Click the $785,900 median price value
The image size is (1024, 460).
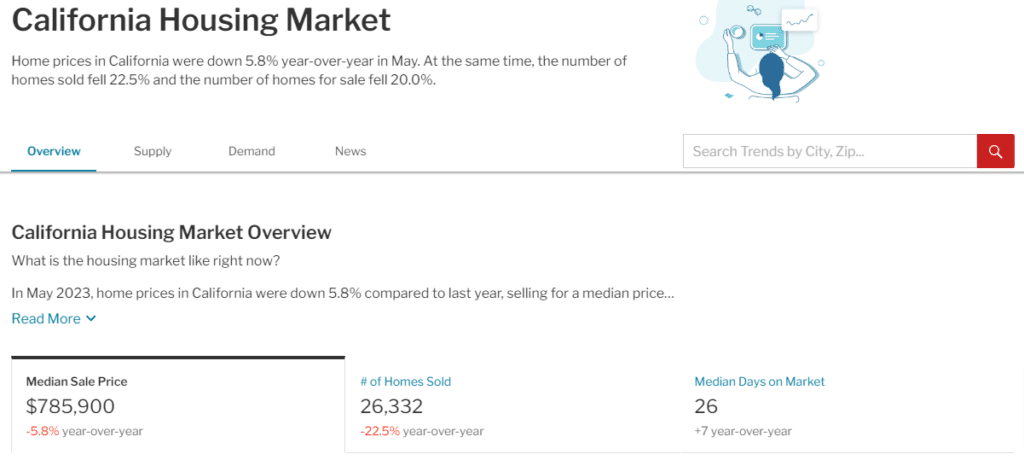[x=71, y=406]
